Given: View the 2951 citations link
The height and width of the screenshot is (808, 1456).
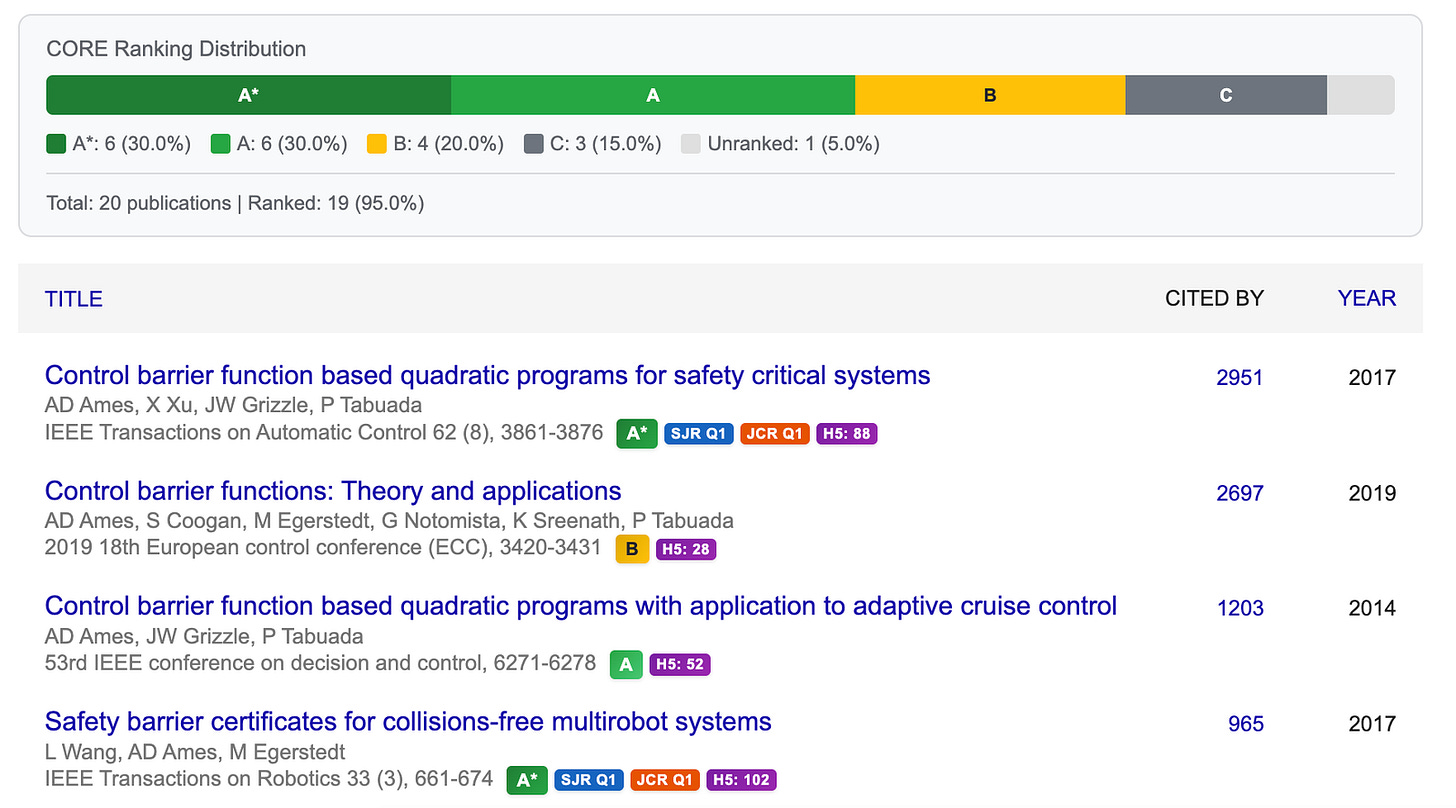Looking at the screenshot, I should coord(1240,378).
